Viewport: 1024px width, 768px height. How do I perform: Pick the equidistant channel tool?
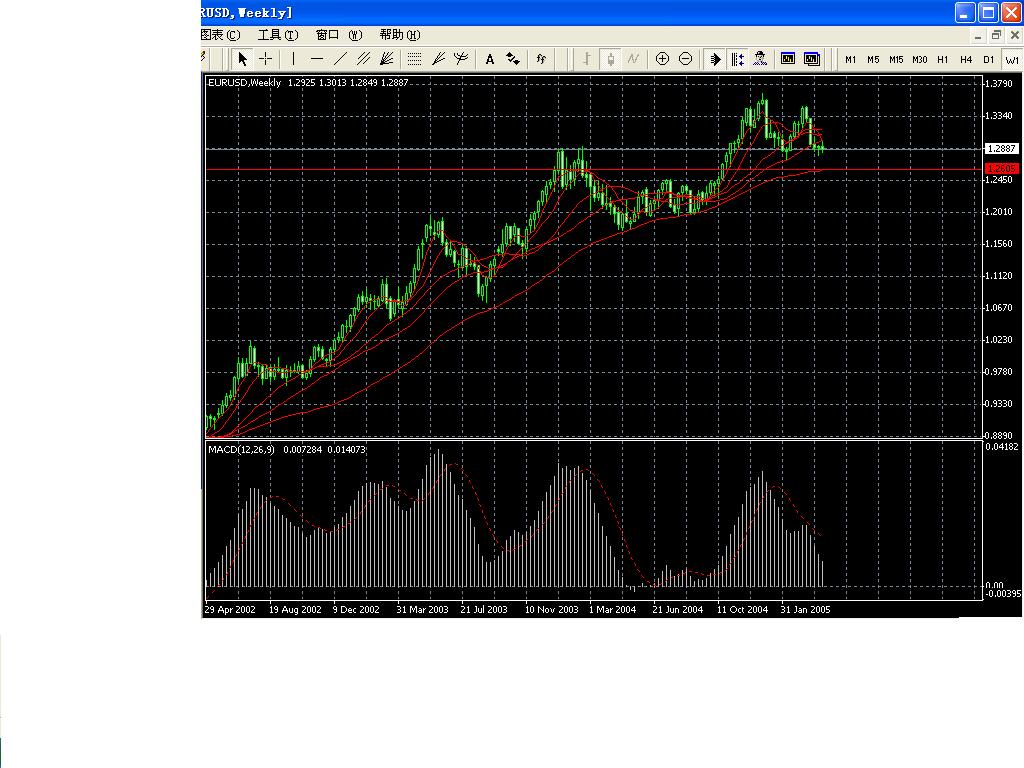tap(364, 59)
